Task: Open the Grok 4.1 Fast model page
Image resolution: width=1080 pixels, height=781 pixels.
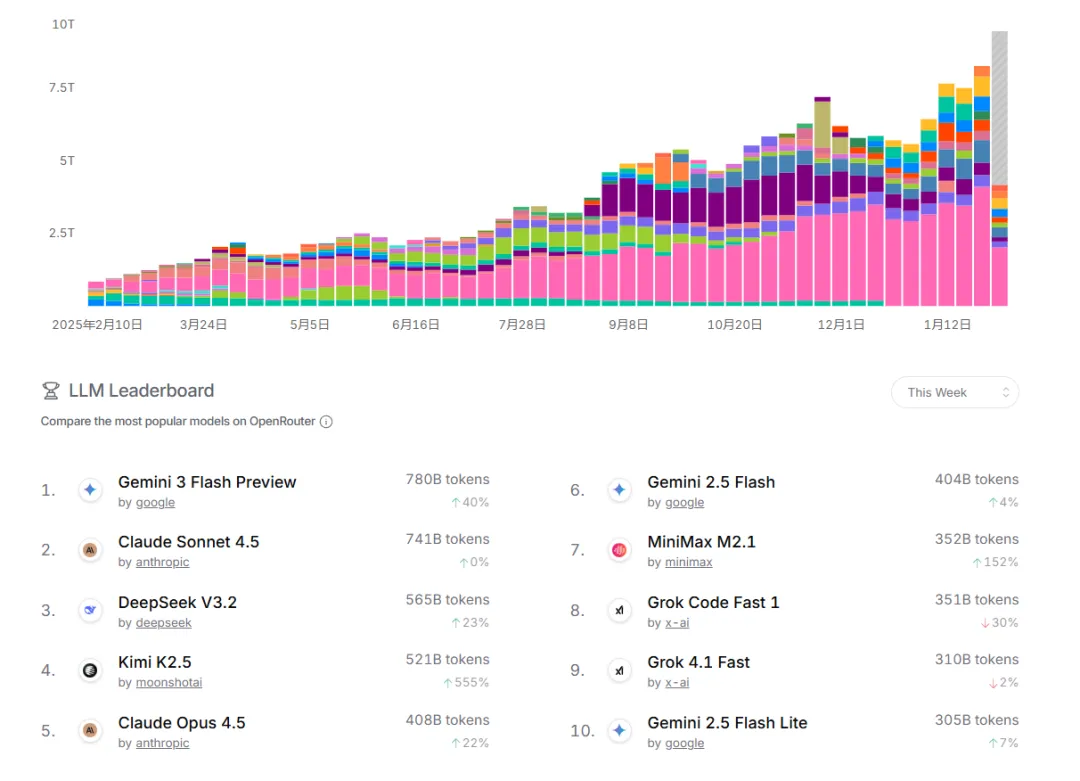Action: 698,663
